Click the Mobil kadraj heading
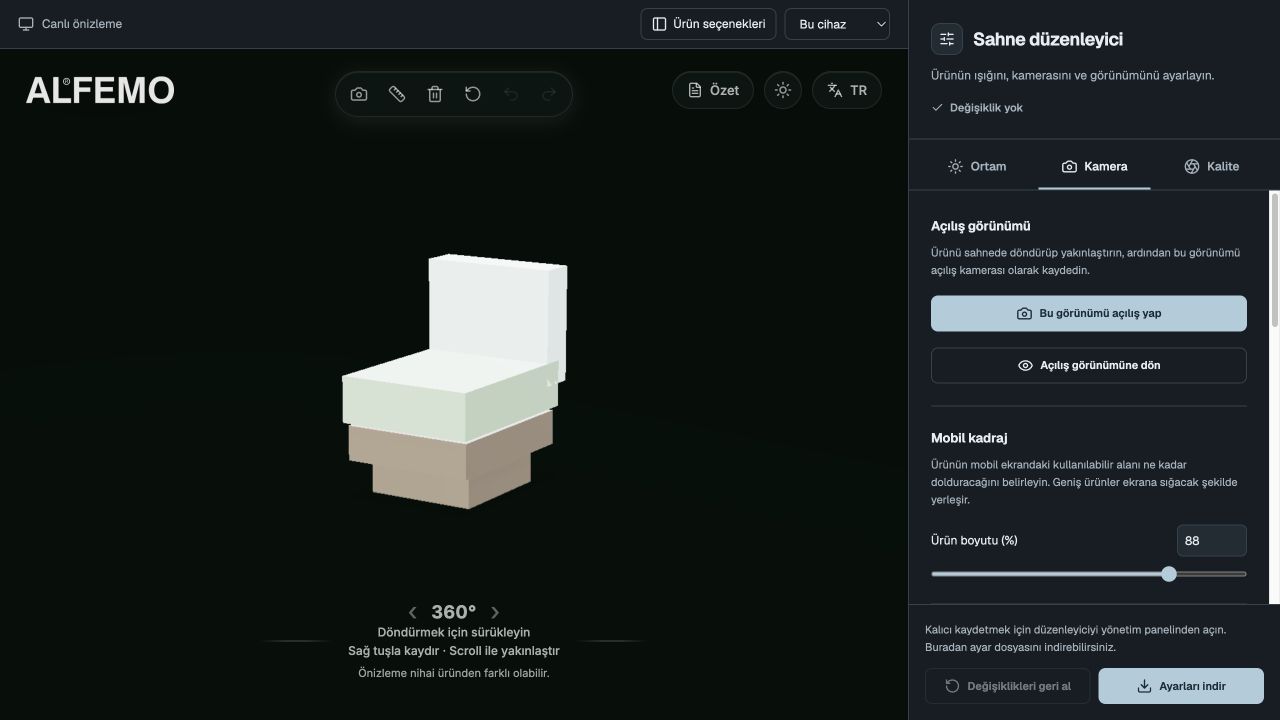This screenshot has width=1280, height=720. tap(969, 438)
